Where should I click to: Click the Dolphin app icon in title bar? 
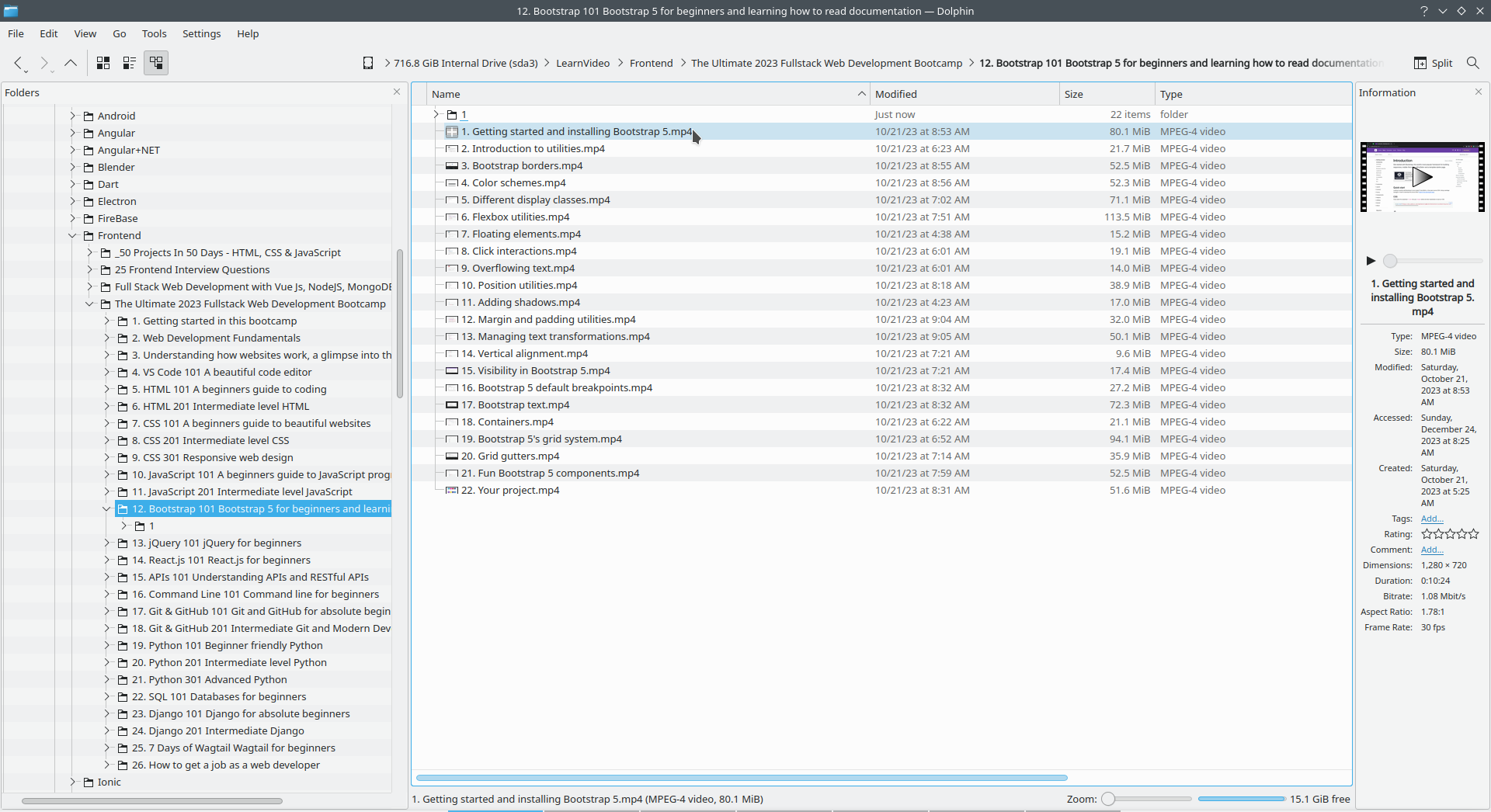(x=10, y=11)
